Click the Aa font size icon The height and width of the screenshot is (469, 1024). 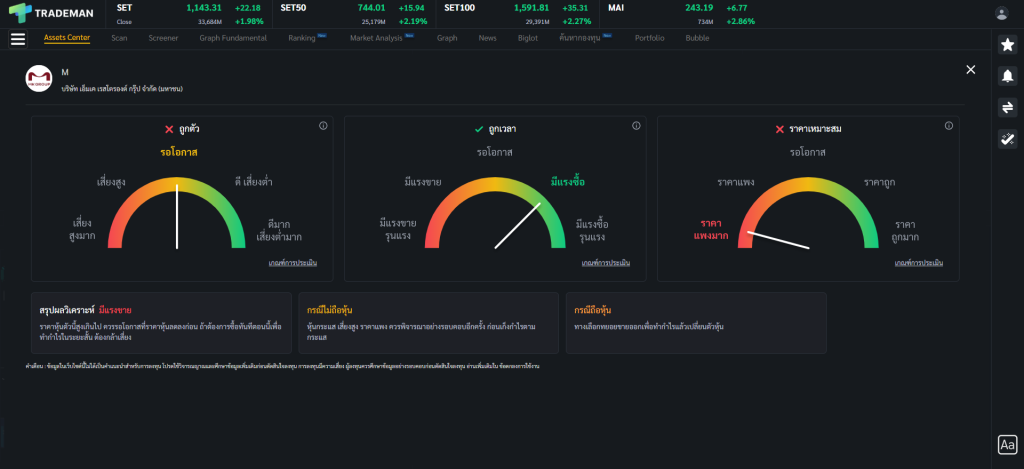[1007, 445]
